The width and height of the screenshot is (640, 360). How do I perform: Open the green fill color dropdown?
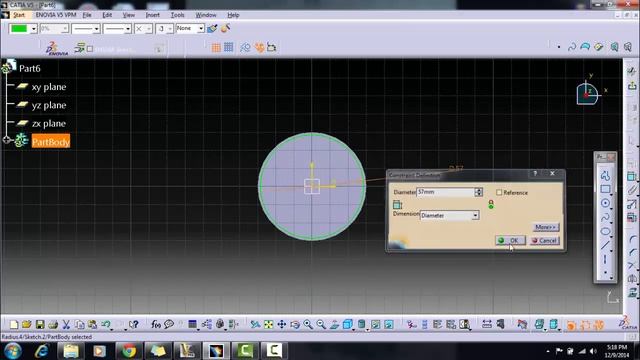tap(33, 29)
